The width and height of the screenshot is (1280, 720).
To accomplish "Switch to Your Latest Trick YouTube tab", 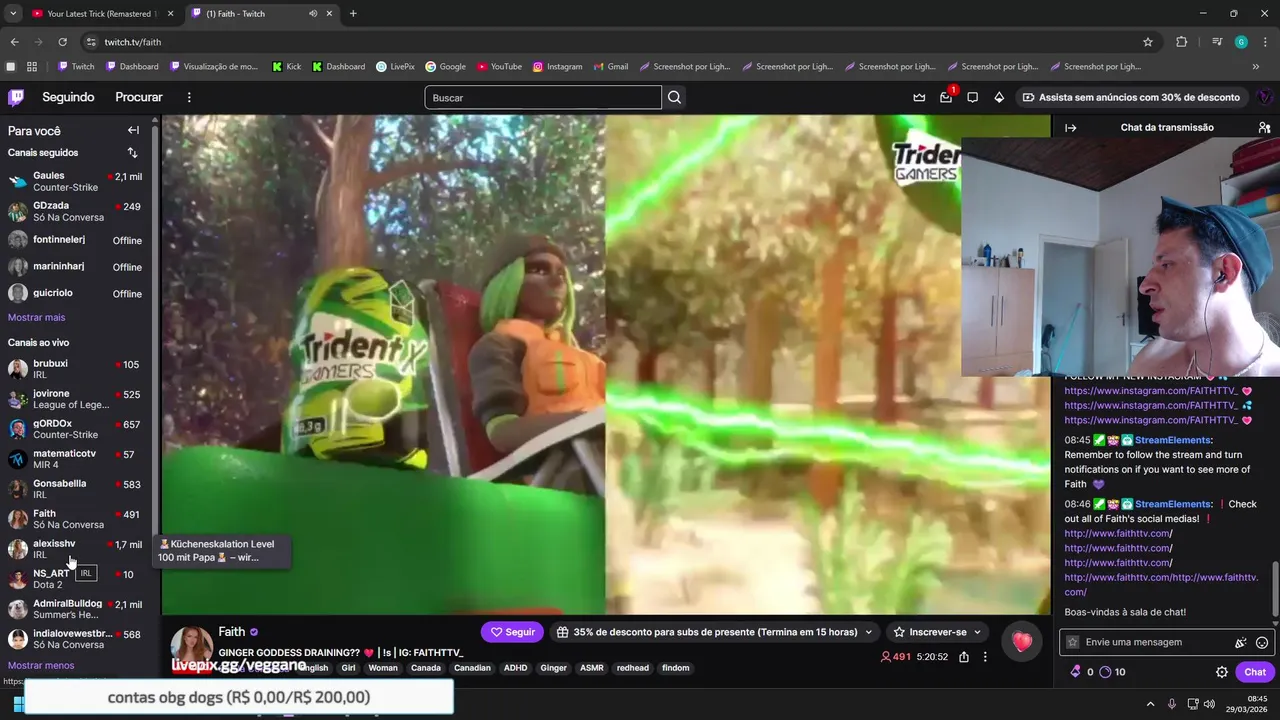I will (103, 14).
